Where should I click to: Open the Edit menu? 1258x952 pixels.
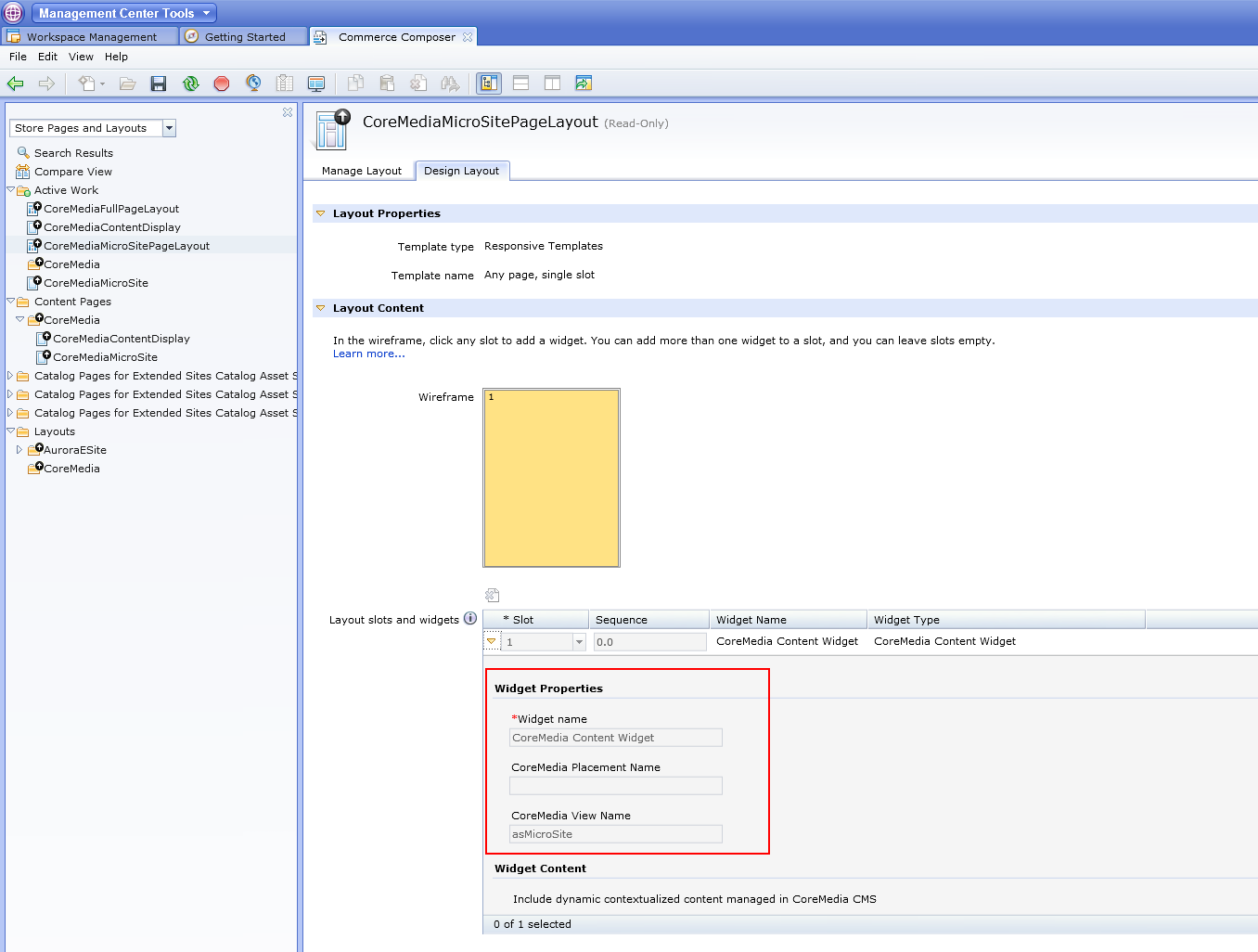[x=47, y=57]
